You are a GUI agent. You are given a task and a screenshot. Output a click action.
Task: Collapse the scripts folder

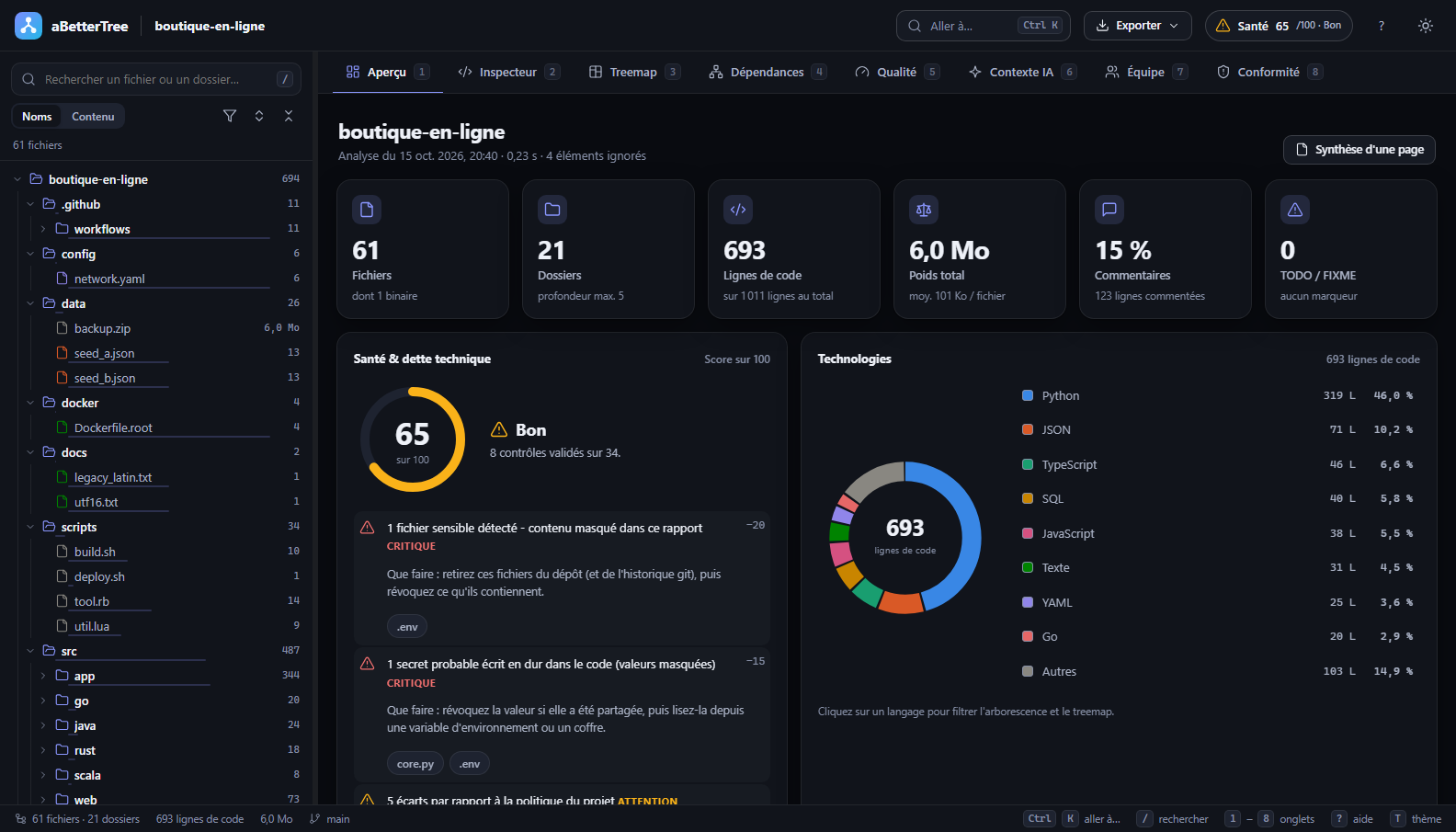[x=30, y=527]
